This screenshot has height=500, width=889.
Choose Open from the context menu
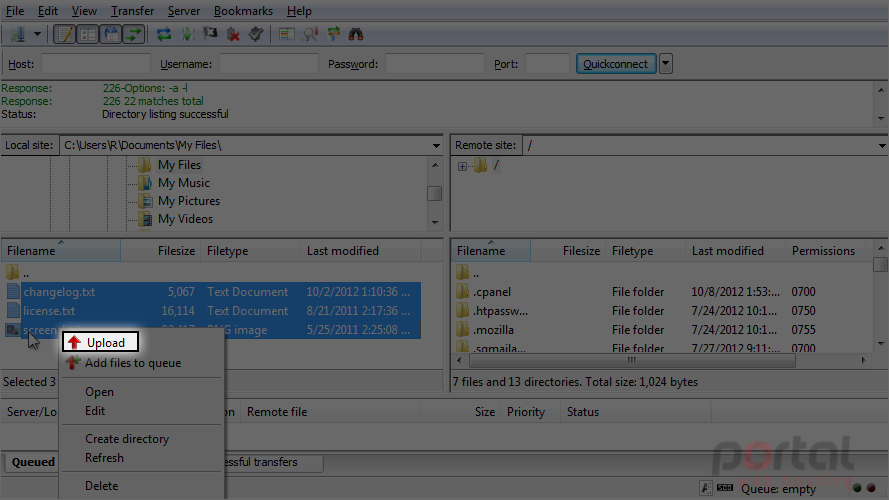pos(99,392)
